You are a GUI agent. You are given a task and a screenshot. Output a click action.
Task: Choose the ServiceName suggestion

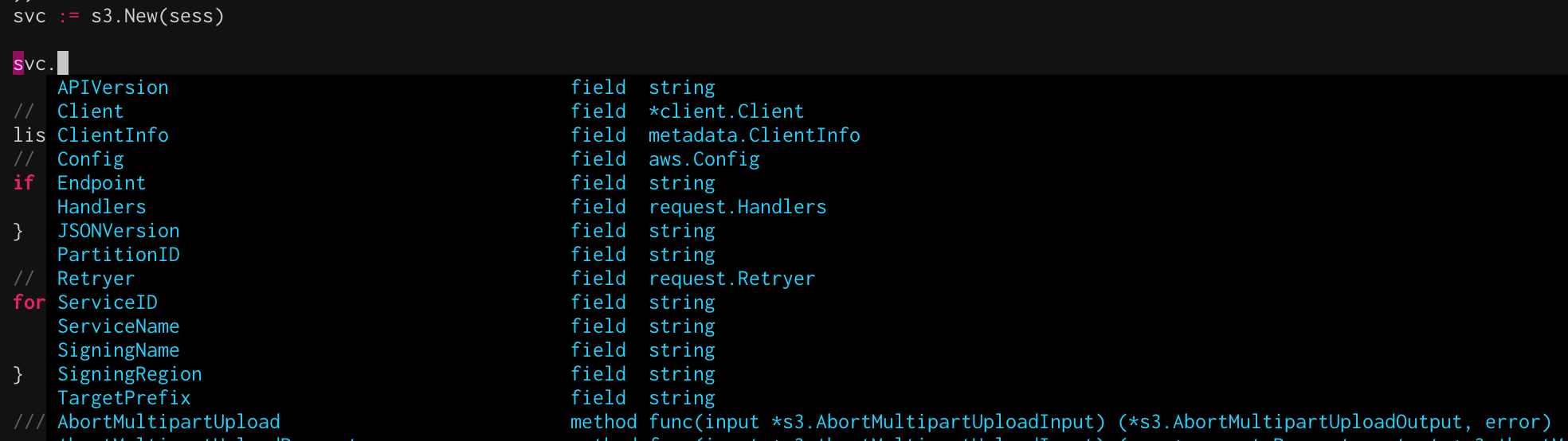click(x=118, y=326)
